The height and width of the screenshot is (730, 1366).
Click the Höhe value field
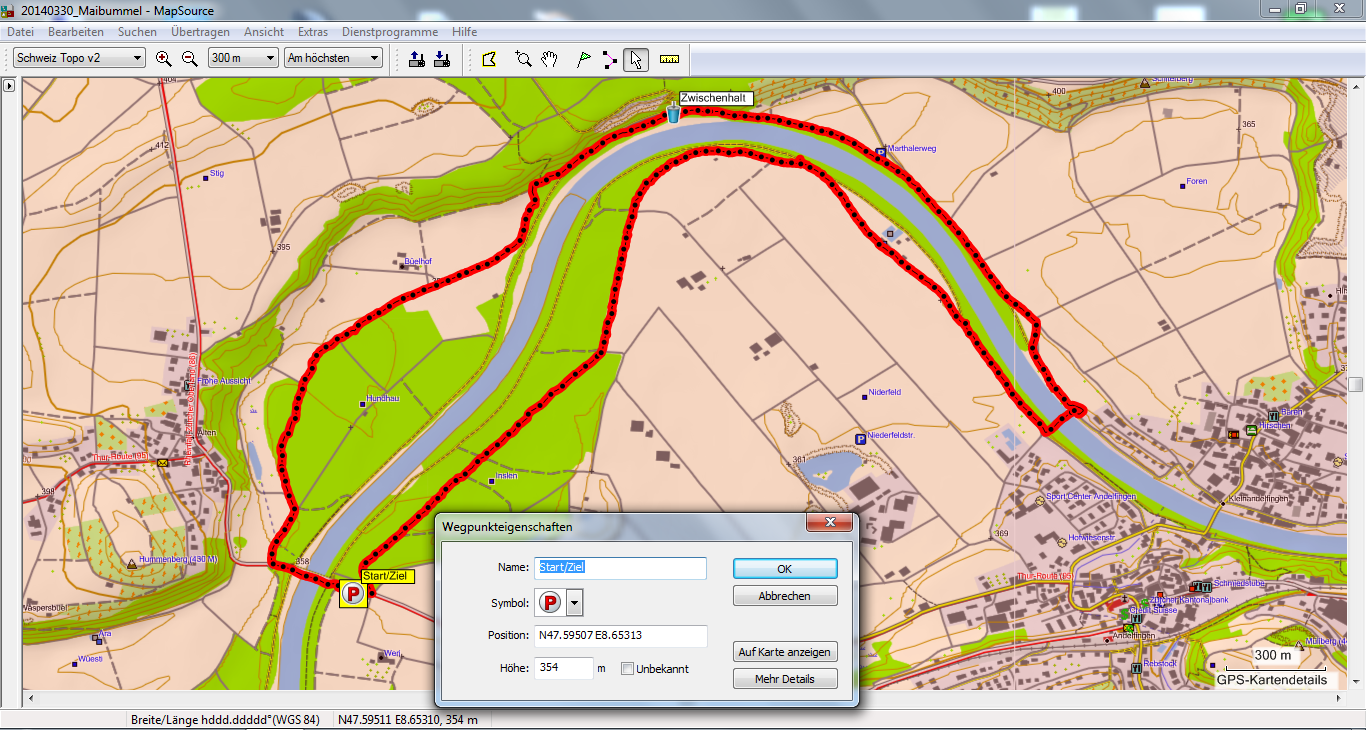[x=563, y=668]
